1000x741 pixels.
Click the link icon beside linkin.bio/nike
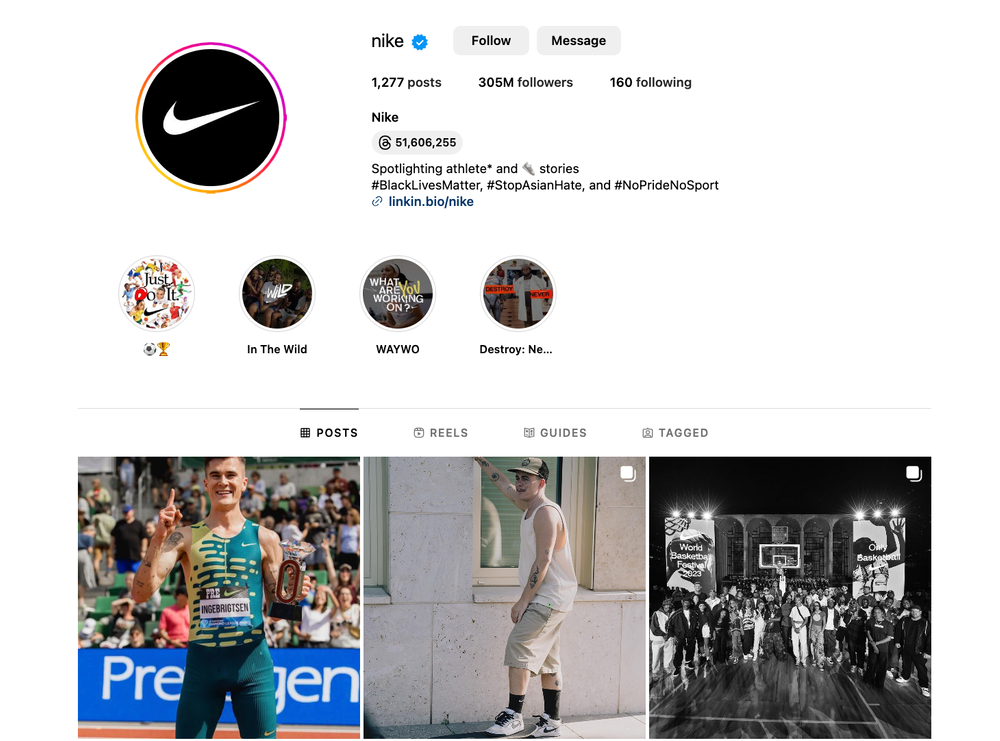coord(377,202)
